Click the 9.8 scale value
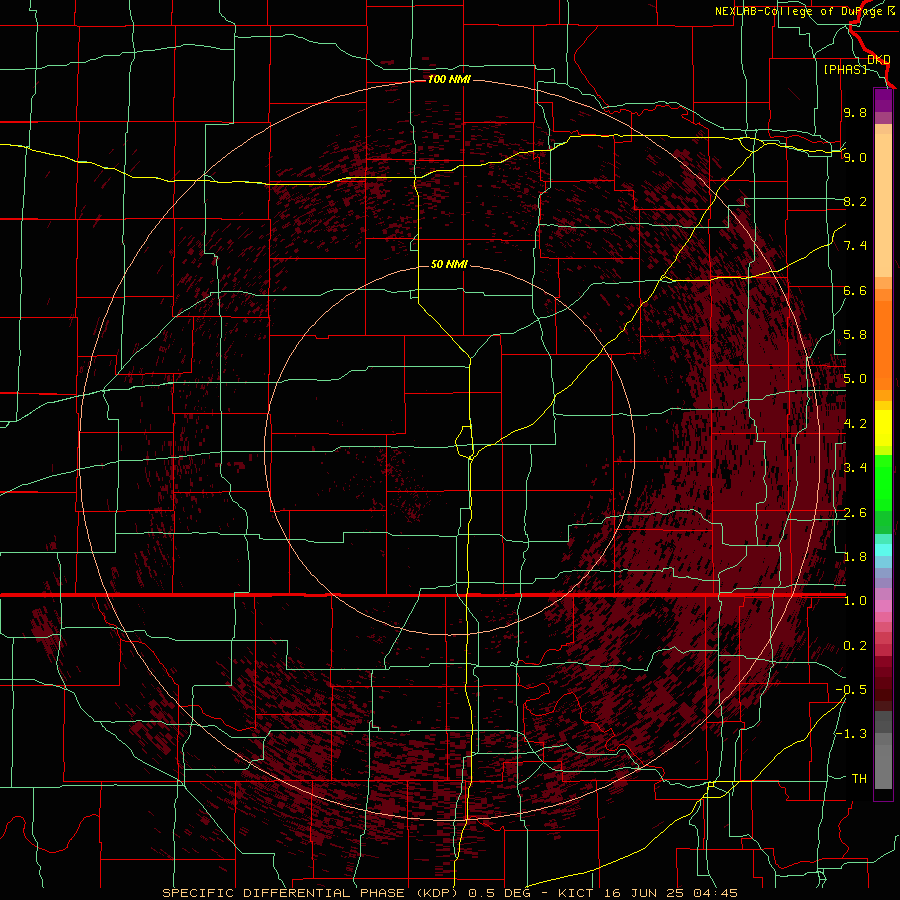 tap(855, 112)
